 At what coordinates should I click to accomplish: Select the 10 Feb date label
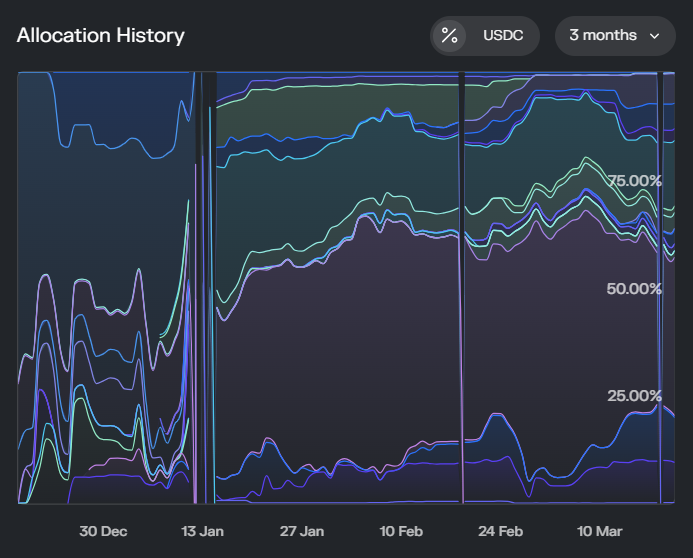click(400, 532)
